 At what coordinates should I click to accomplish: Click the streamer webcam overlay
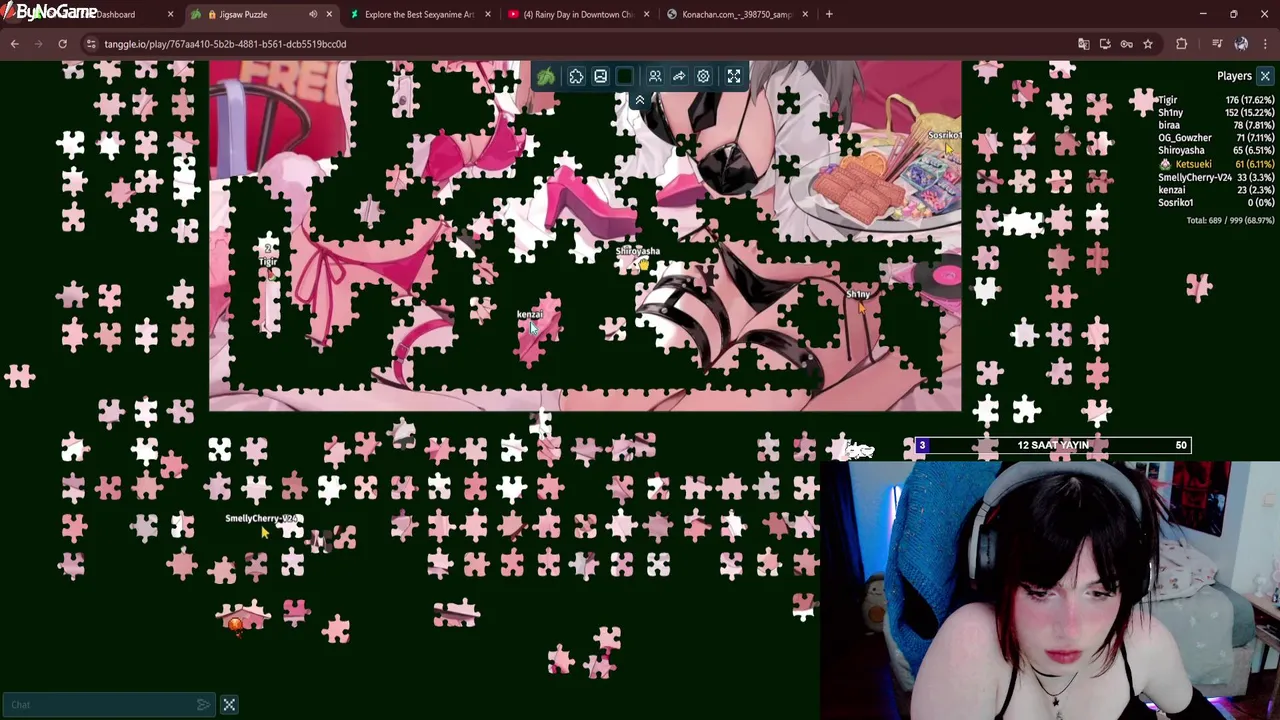1050,590
